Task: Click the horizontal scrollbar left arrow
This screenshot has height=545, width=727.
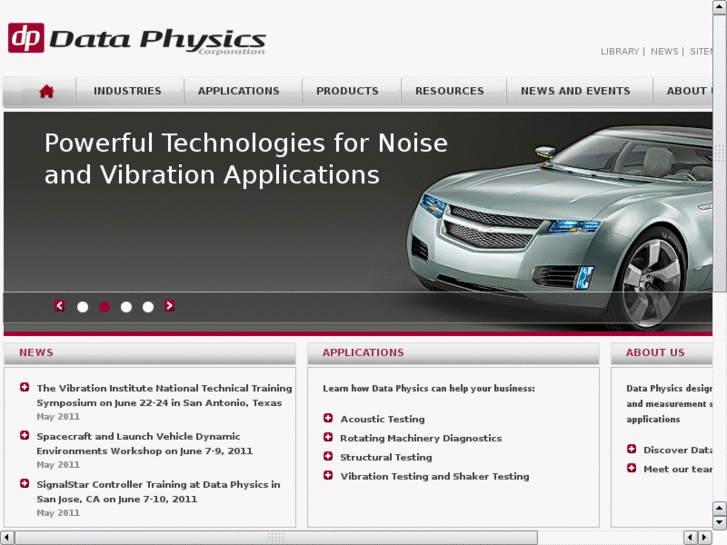Action: click(x=6, y=538)
